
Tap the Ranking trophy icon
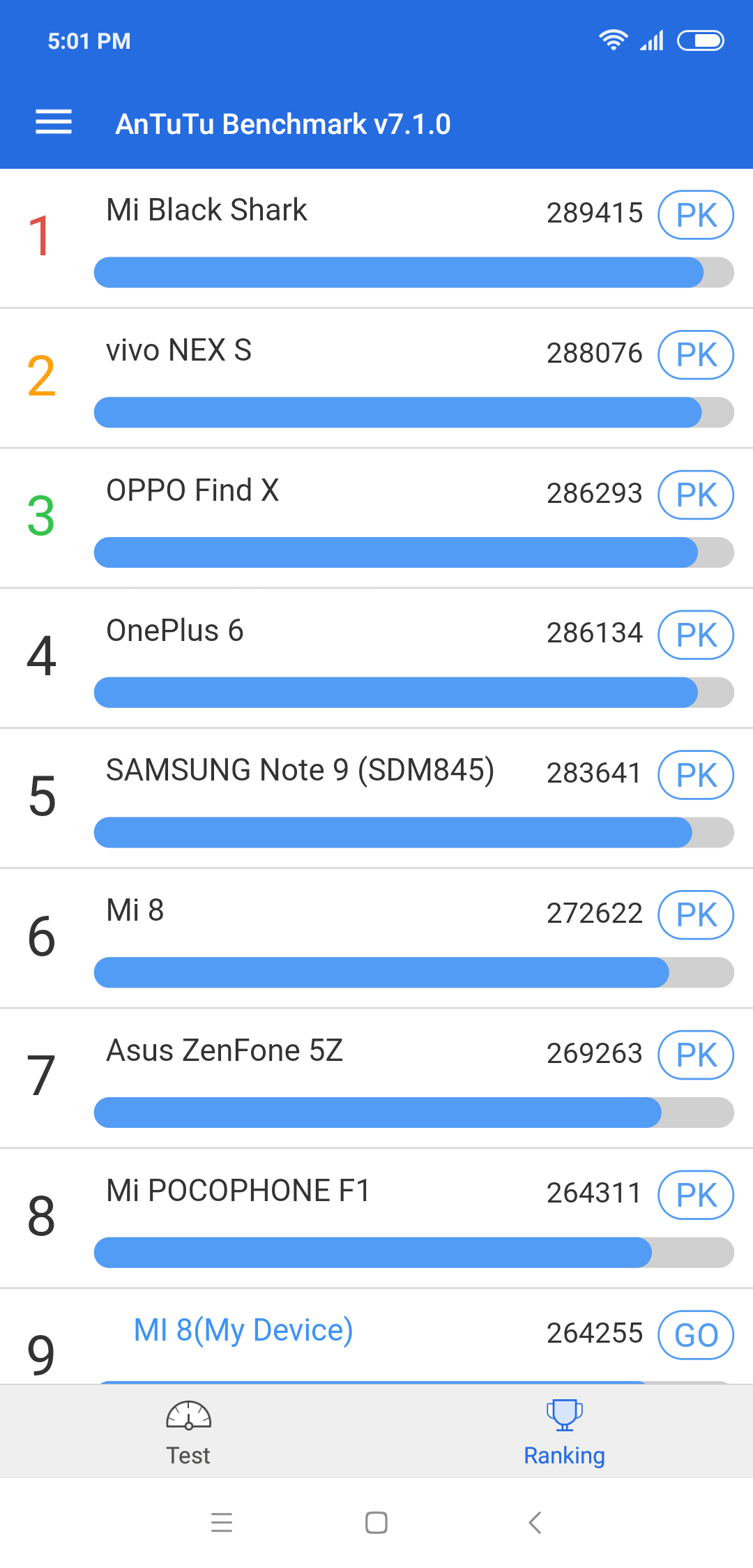(x=564, y=1415)
